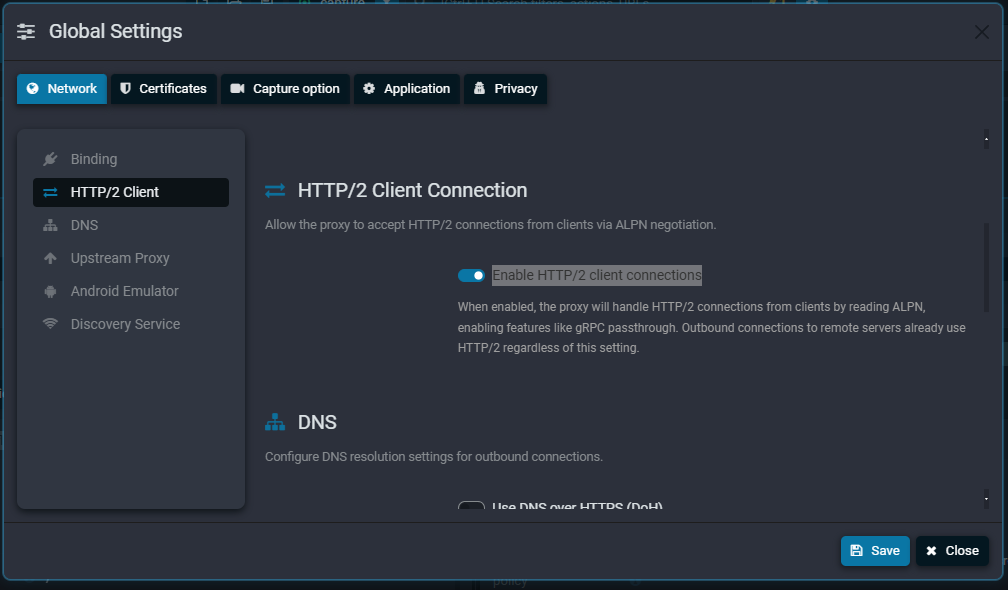
Task: Select the Upstream Proxy upload icon
Action: (48, 257)
